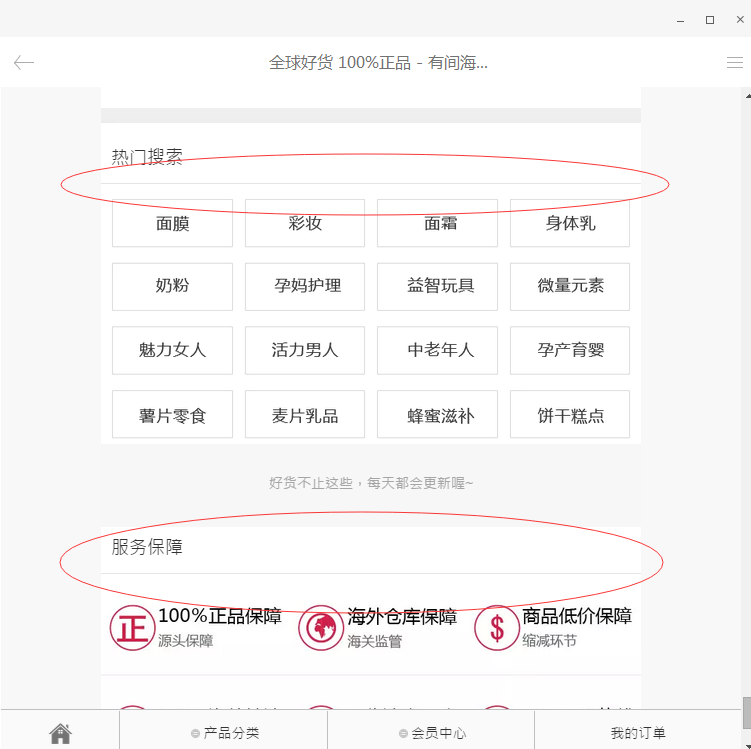Select the 彩妆 search tag
The height and width of the screenshot is (749, 751).
point(305,223)
